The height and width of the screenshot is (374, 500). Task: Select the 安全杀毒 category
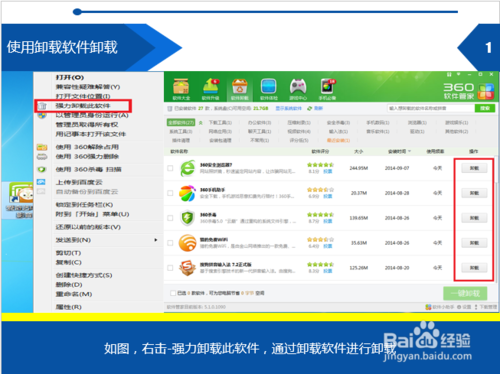pos(338,123)
